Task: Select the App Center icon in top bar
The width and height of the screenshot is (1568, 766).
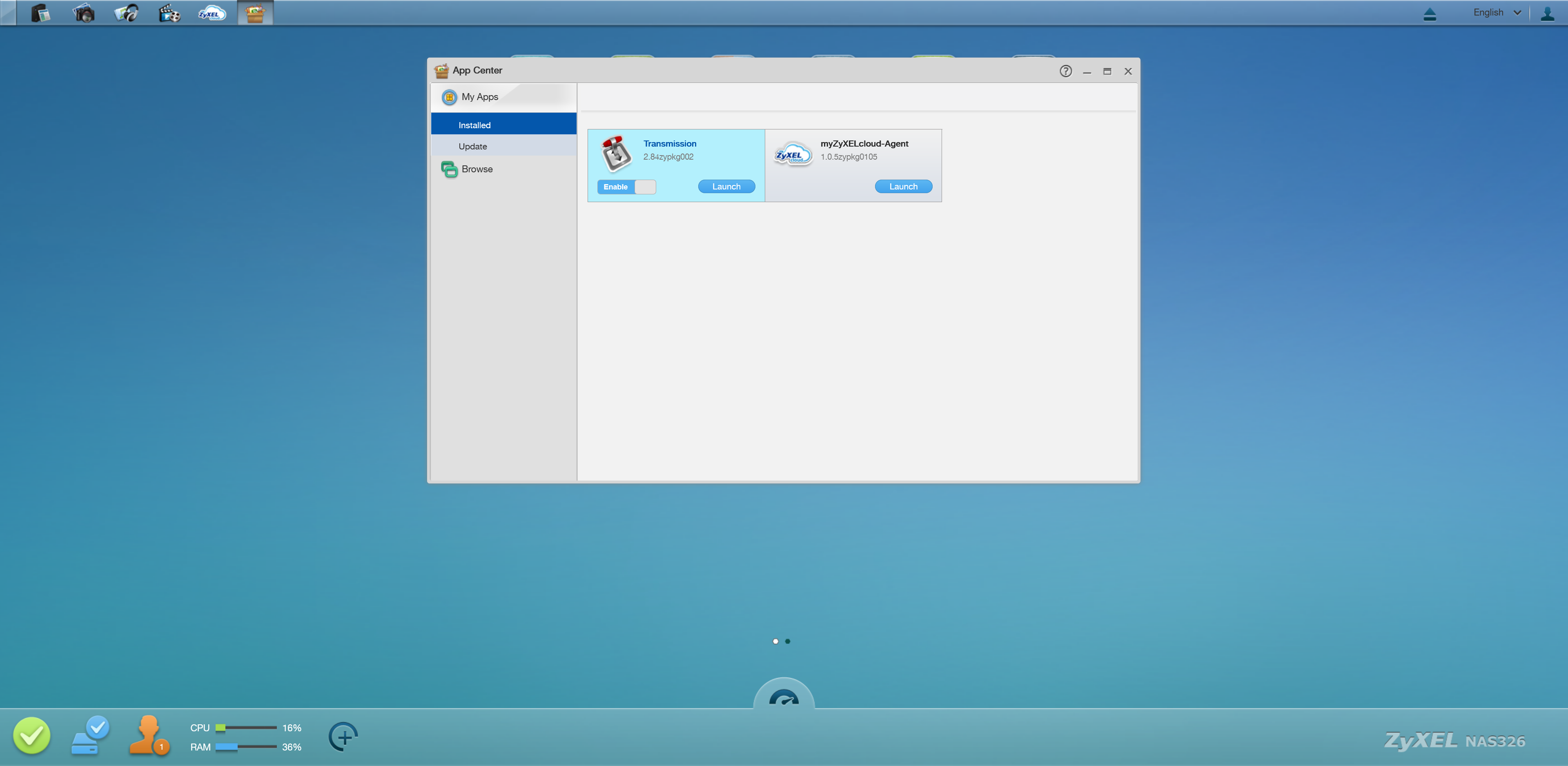Action: [x=255, y=13]
